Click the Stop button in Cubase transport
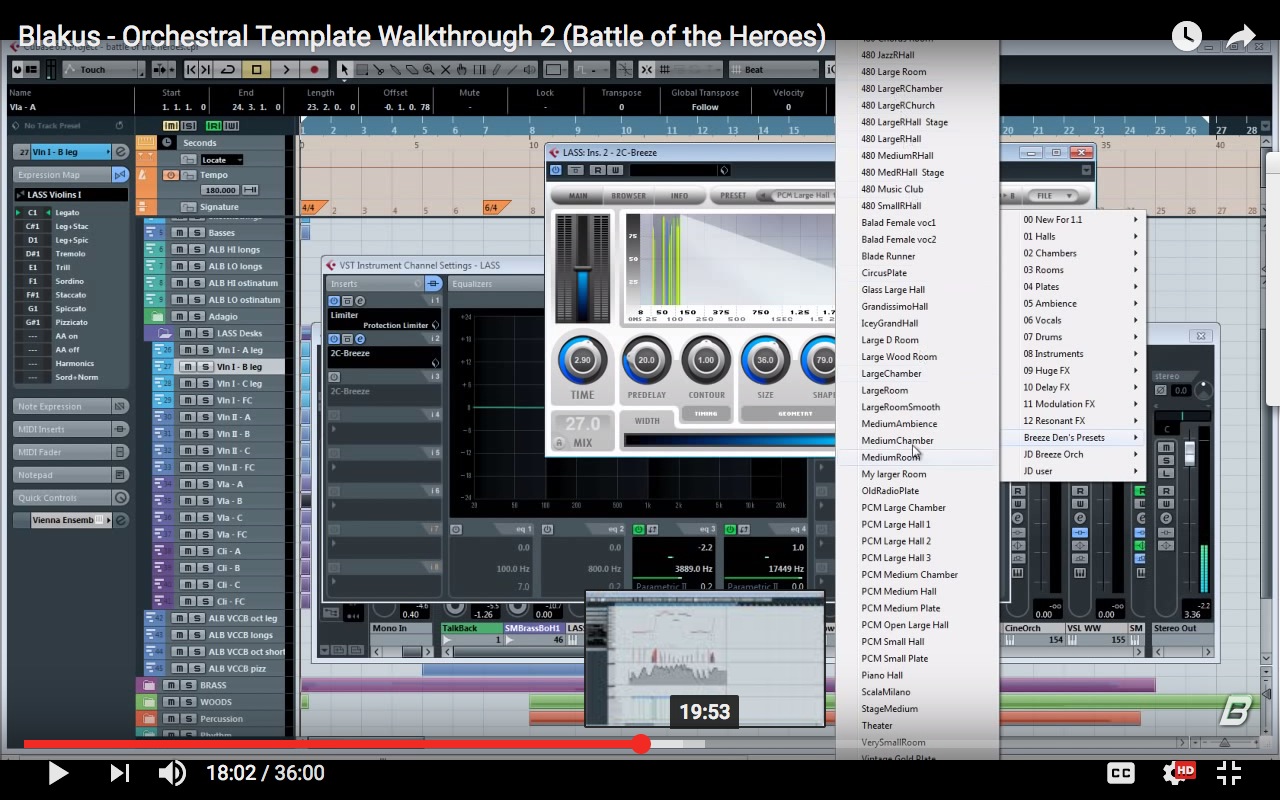The image size is (1280, 800). click(256, 69)
